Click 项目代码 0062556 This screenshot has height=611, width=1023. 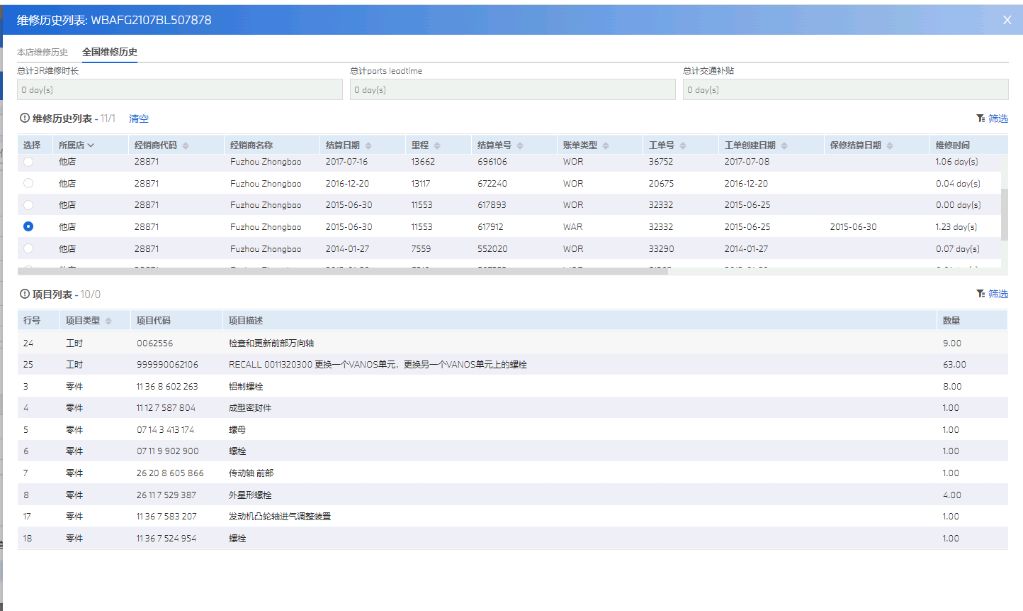click(x=155, y=343)
